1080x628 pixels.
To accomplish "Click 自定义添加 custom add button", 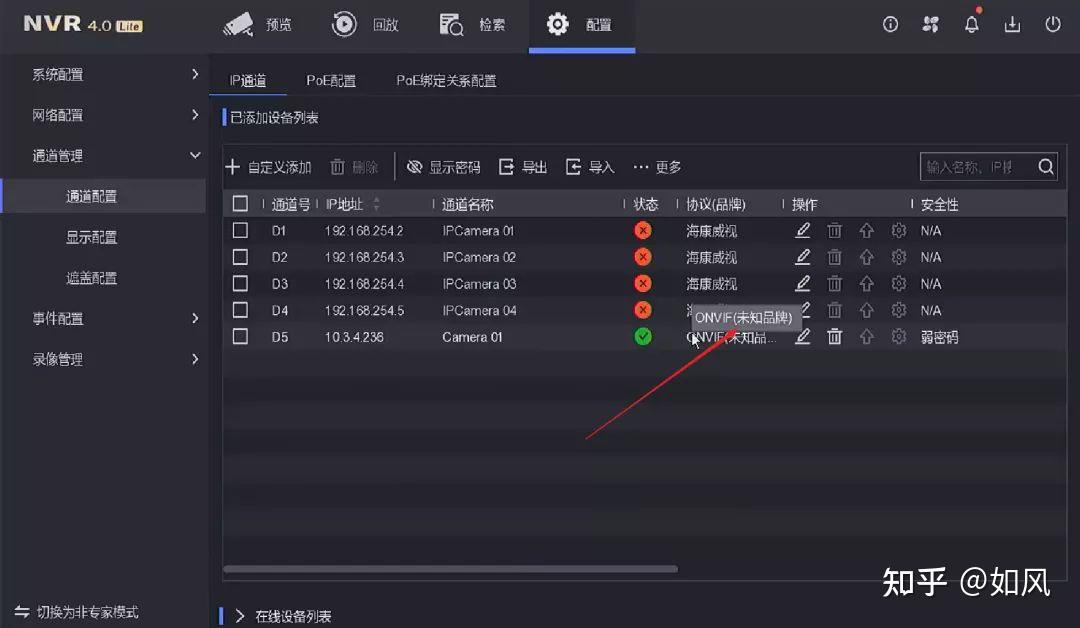I will [x=268, y=167].
